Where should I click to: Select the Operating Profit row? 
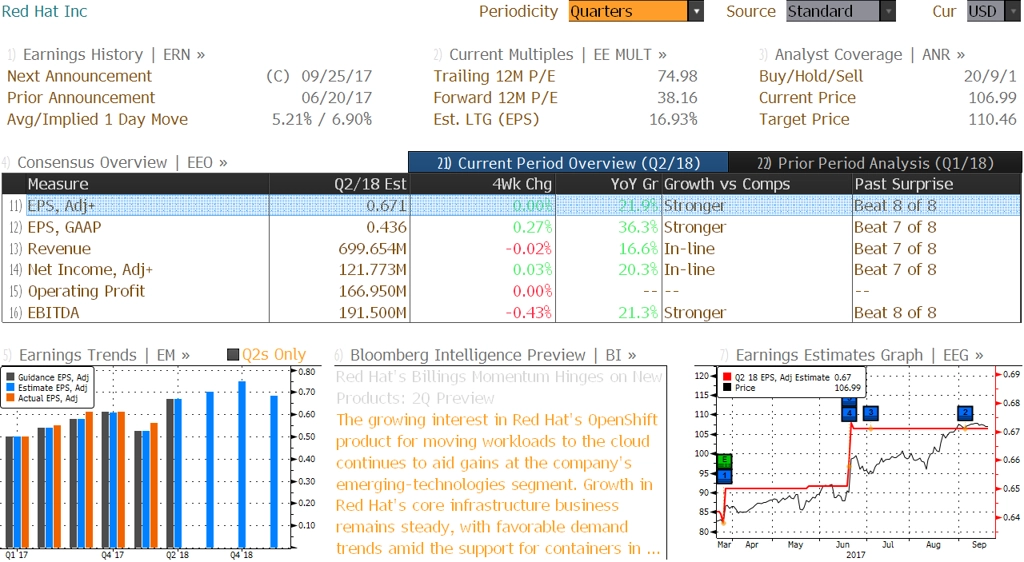click(x=511, y=291)
